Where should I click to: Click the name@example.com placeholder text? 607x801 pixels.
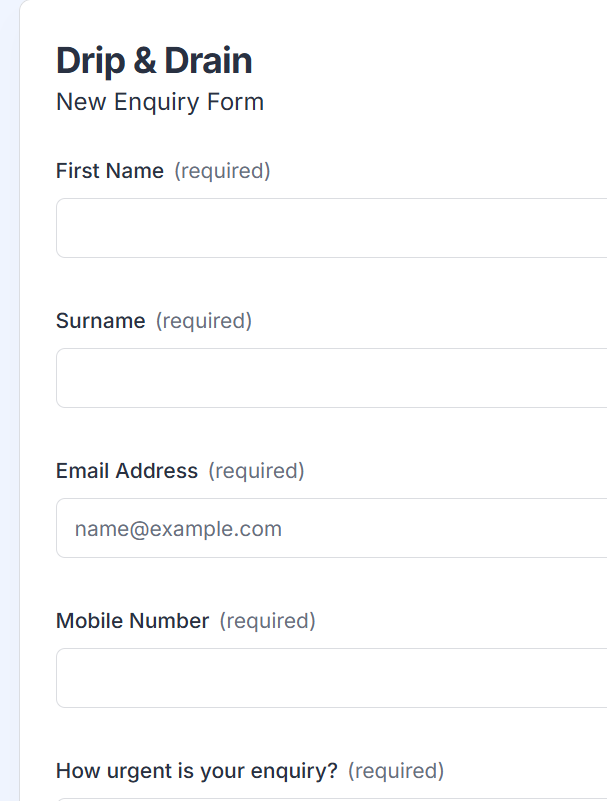tap(178, 529)
